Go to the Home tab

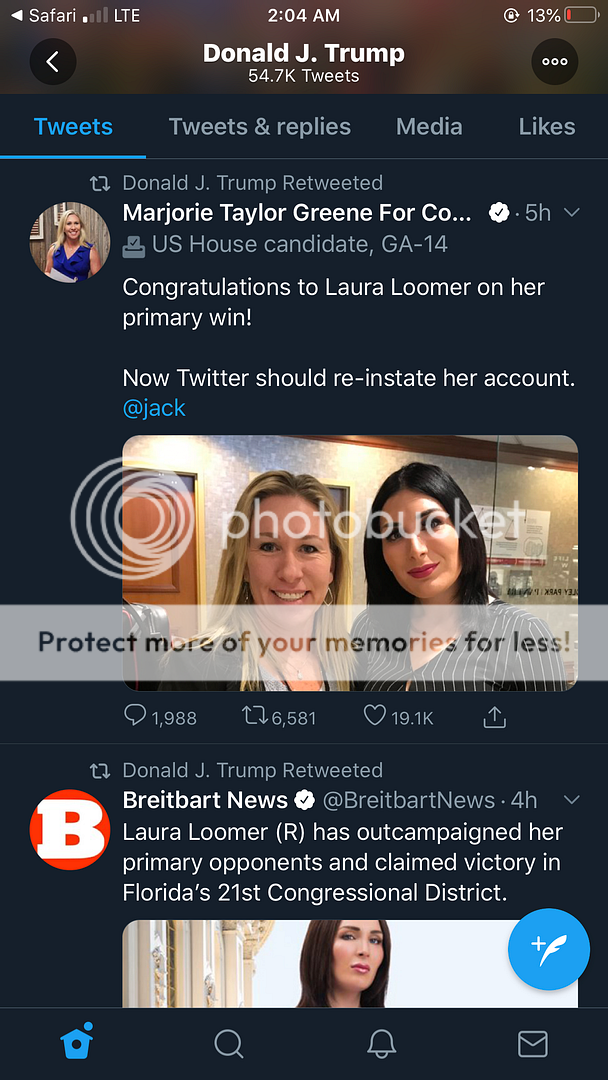[x=77, y=1043]
